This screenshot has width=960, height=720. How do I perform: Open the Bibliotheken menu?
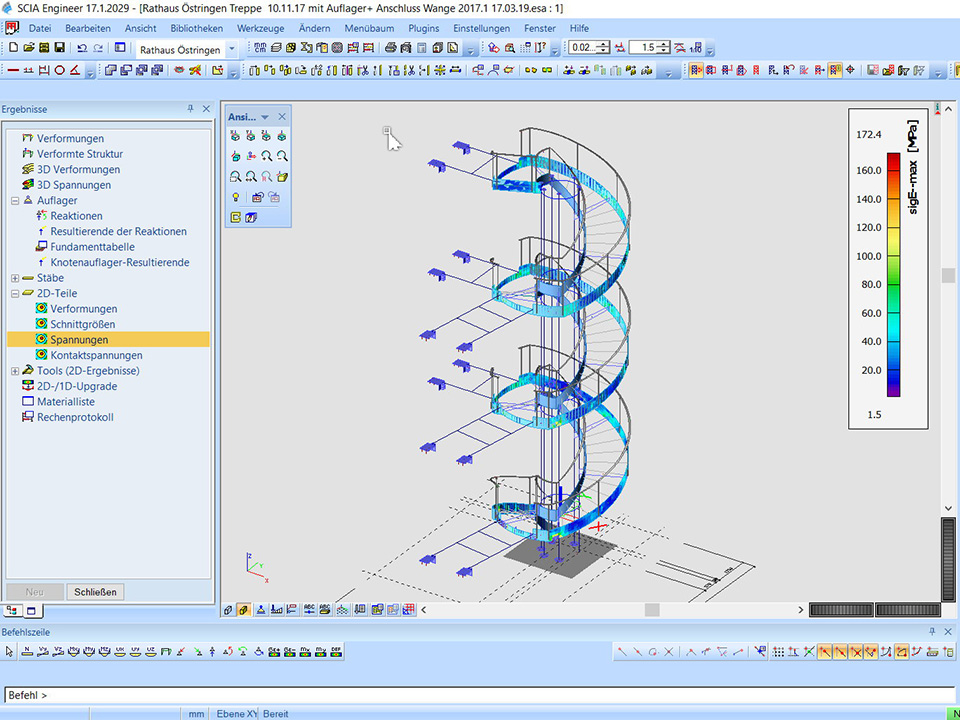point(197,29)
